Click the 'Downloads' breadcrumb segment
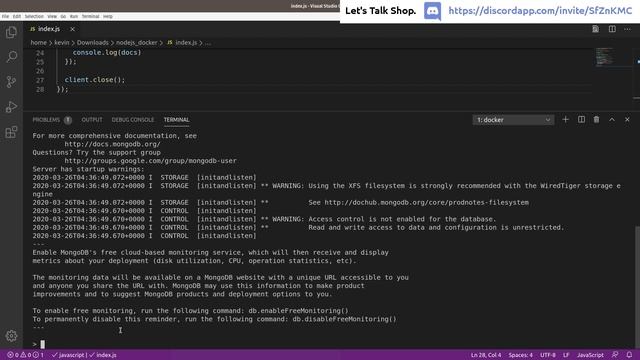Image resolution: width=640 pixels, height=360 pixels. tap(93, 42)
